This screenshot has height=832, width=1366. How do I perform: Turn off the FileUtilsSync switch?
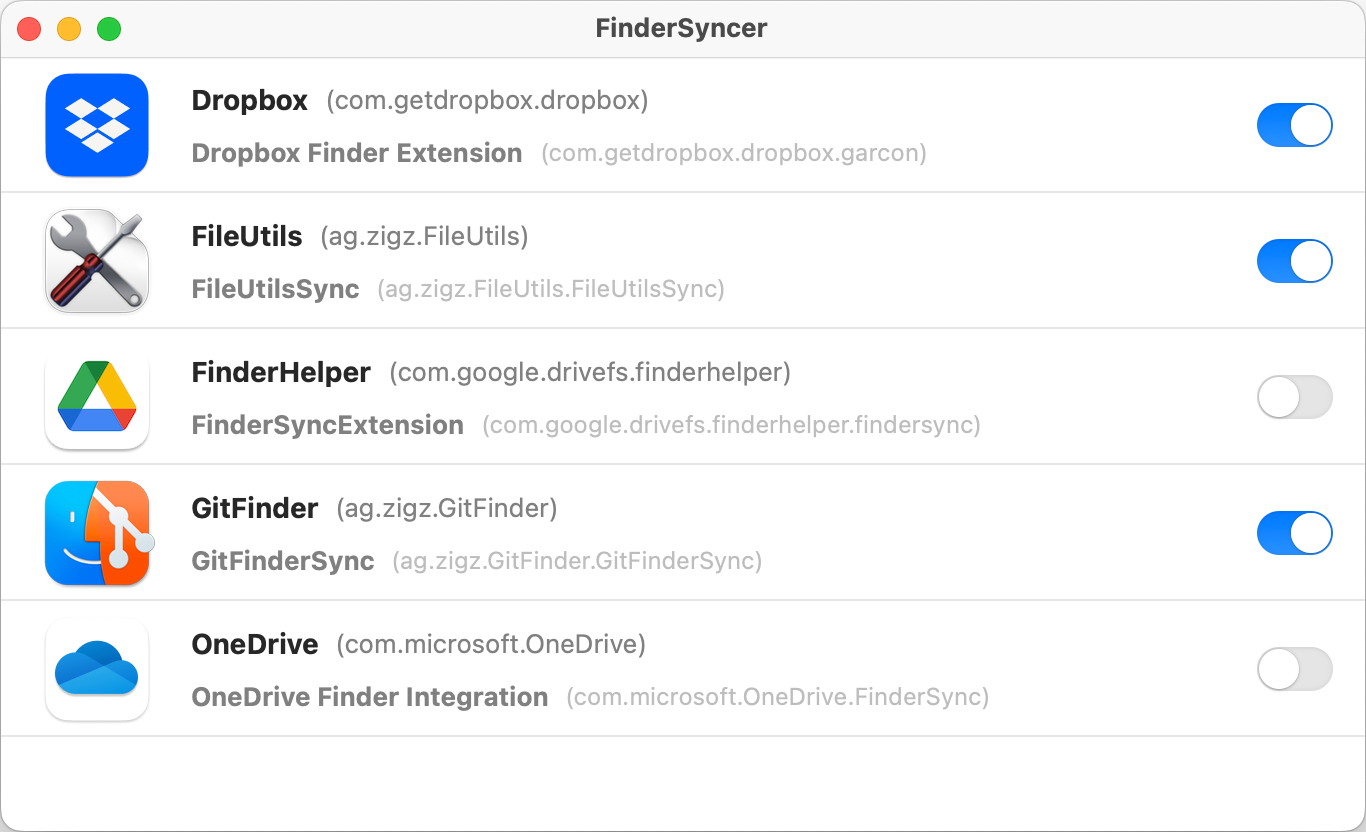1294,261
